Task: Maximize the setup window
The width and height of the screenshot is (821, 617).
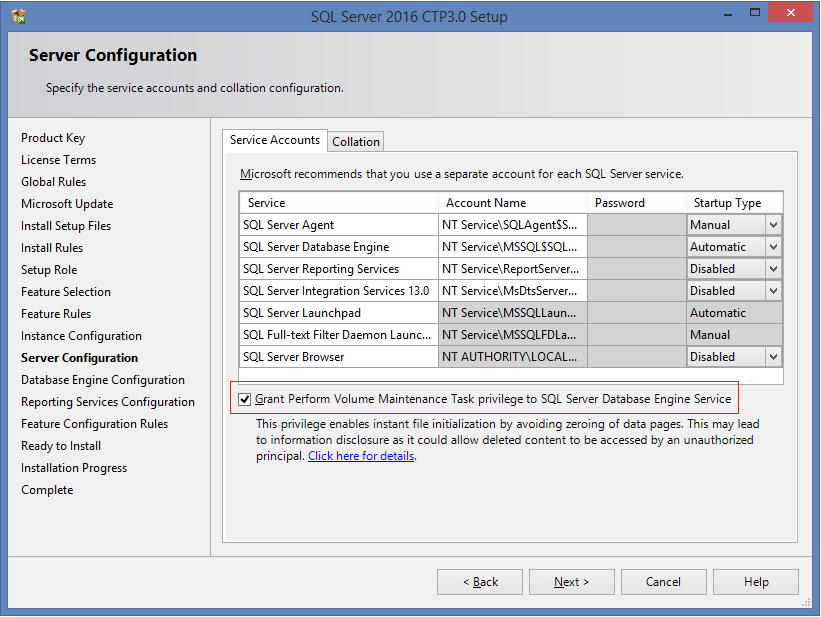Action: 755,13
